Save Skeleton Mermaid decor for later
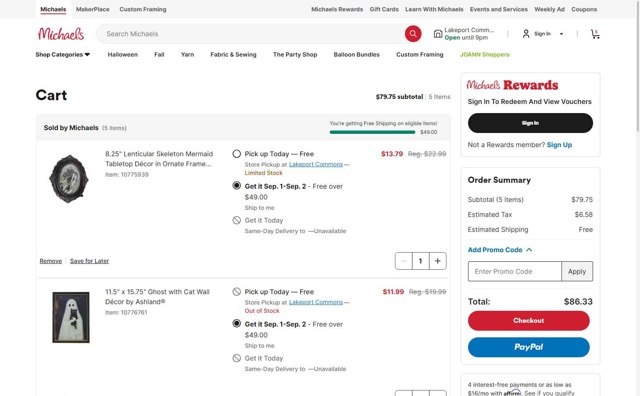 89,261
